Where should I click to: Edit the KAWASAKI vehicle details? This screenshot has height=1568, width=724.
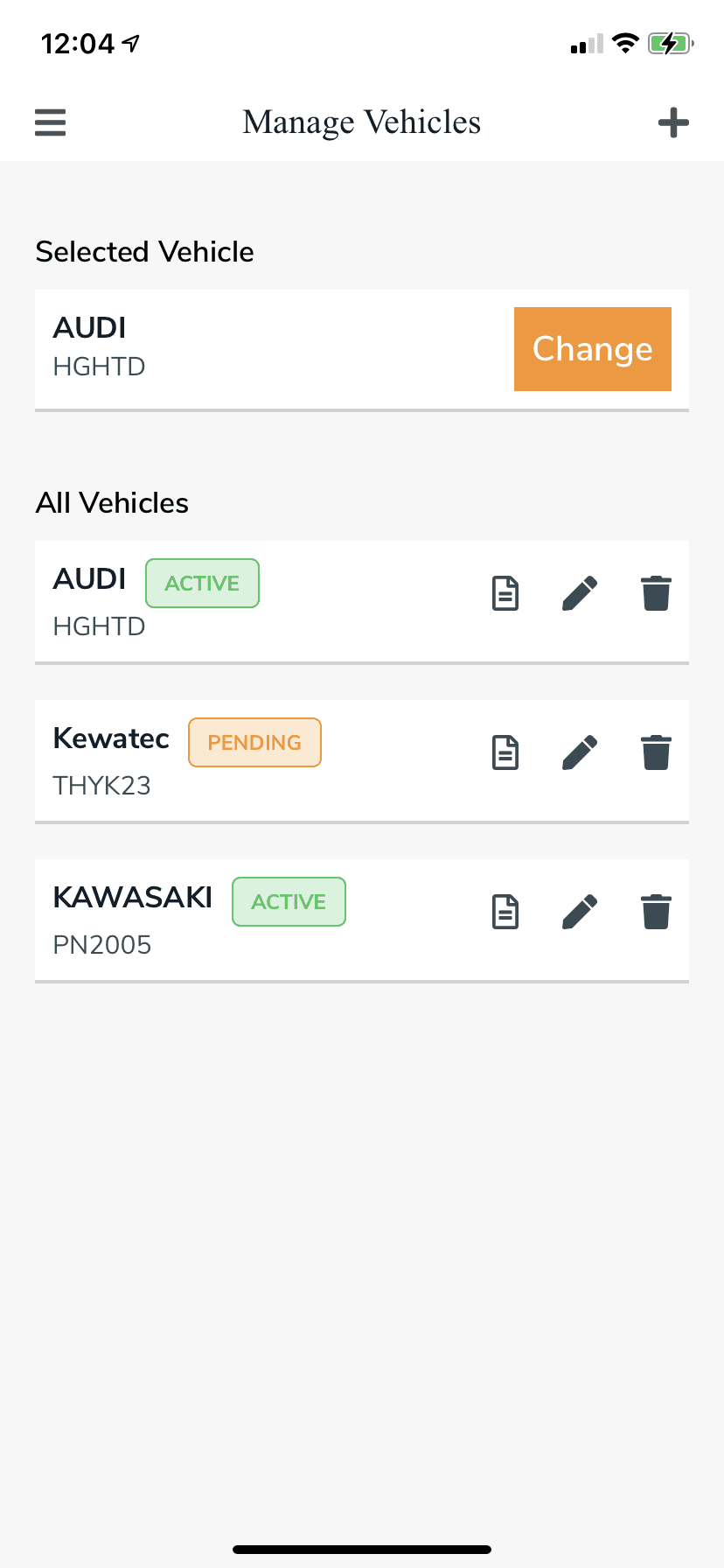580,911
